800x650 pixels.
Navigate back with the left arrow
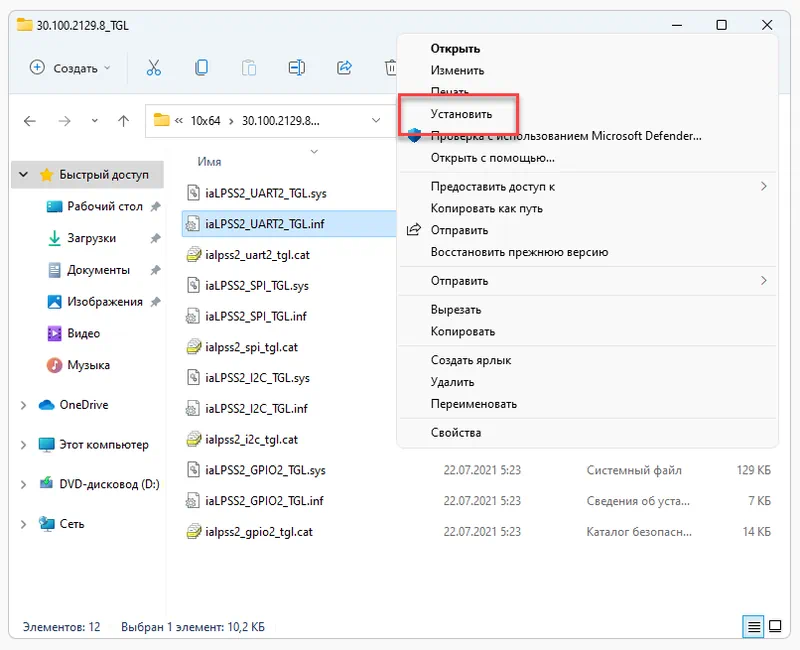point(30,121)
